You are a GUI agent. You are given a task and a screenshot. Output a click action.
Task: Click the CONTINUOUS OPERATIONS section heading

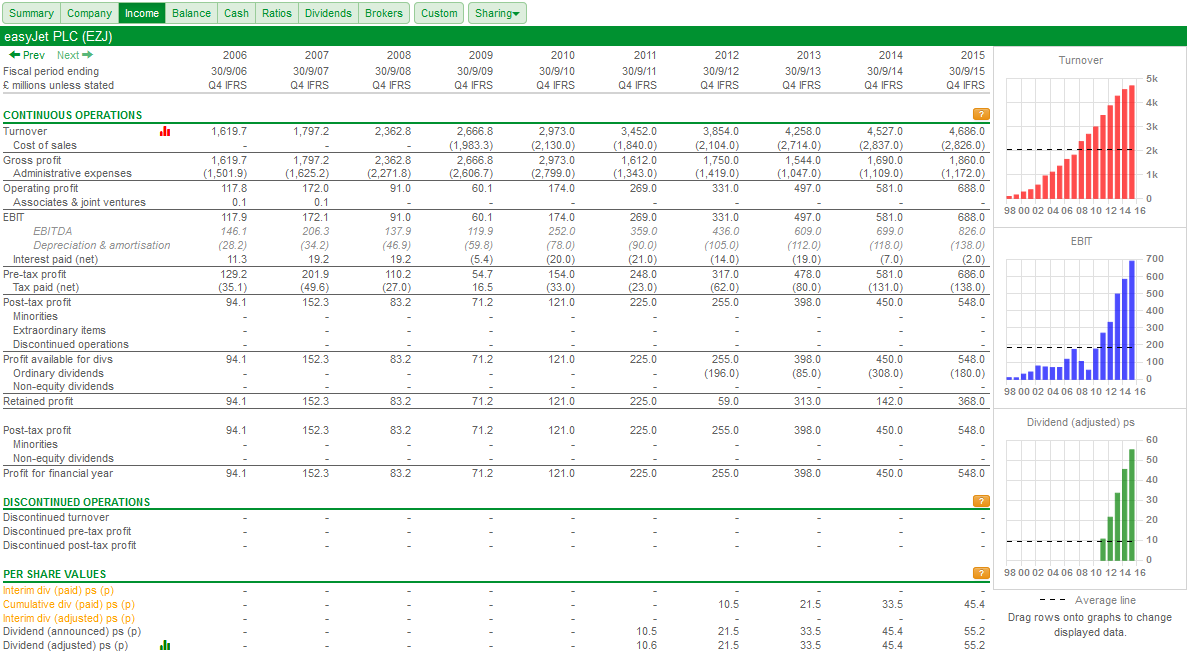tap(73, 115)
